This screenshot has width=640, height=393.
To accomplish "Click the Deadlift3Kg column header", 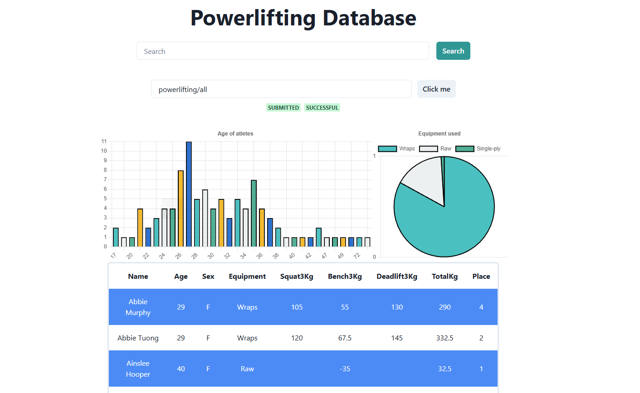I will (x=397, y=276).
